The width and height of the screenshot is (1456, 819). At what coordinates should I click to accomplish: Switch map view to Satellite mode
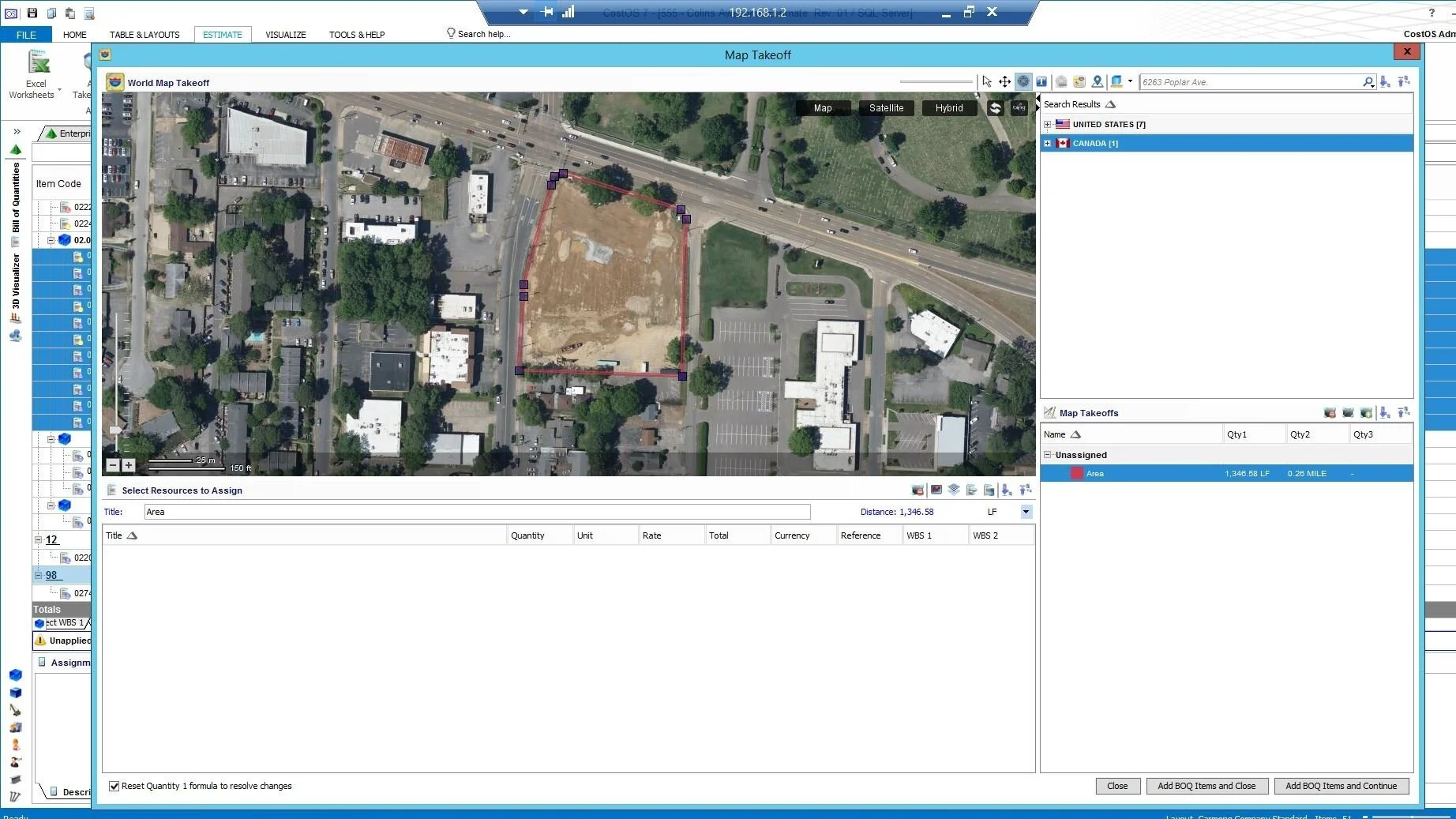886,108
